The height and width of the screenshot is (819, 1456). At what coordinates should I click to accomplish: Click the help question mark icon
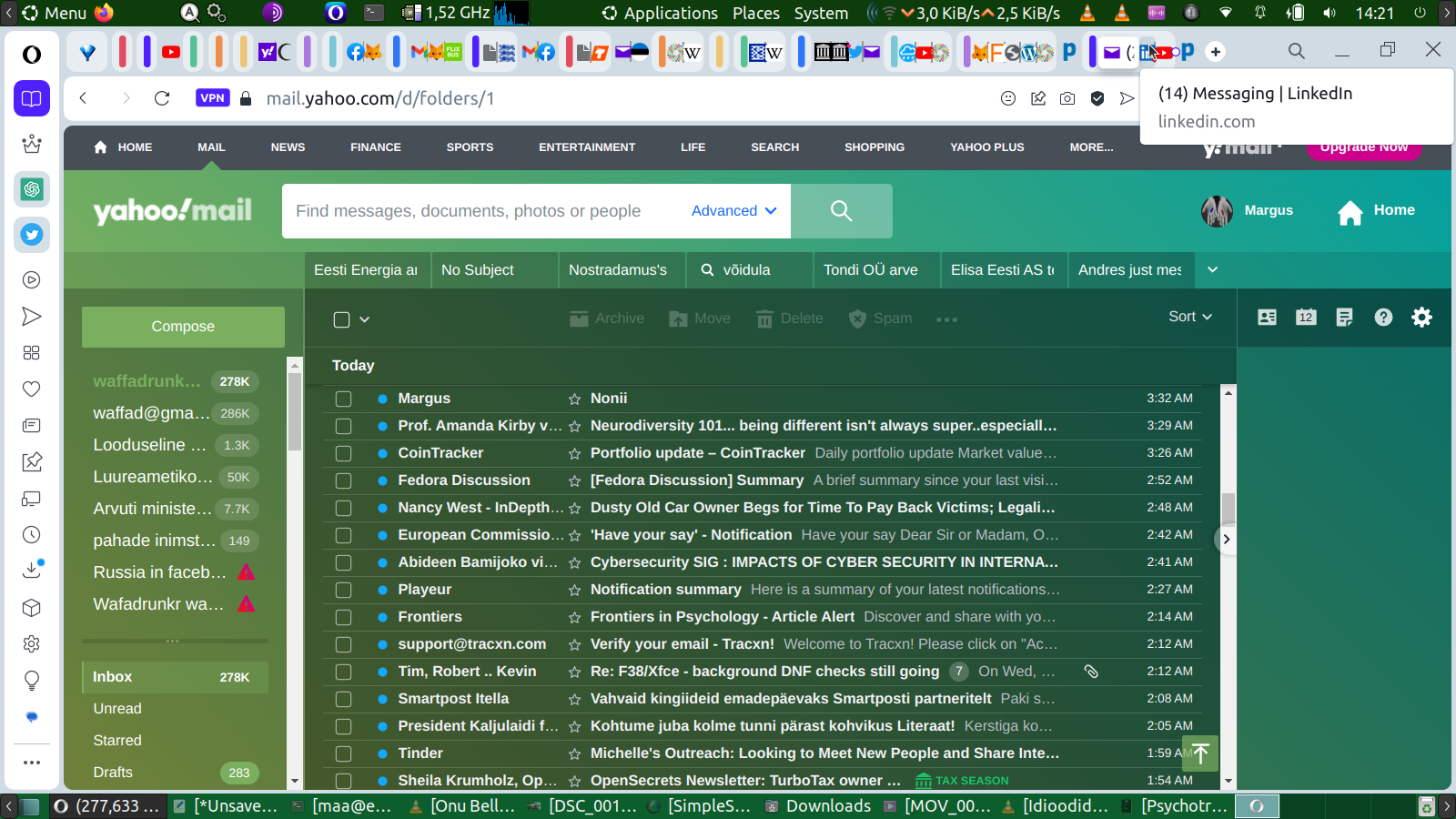coord(1383,317)
